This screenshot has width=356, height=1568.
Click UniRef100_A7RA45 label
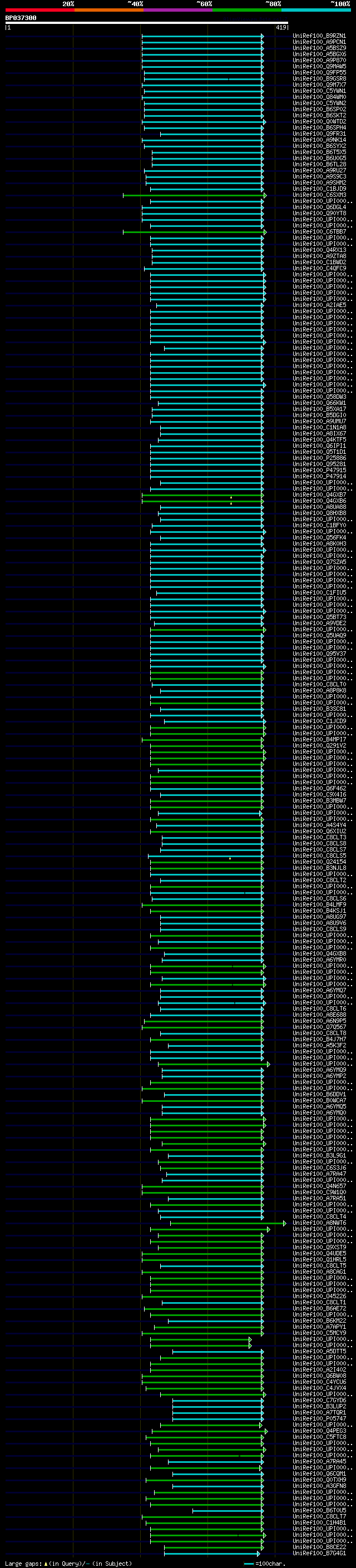[x=319, y=1461]
